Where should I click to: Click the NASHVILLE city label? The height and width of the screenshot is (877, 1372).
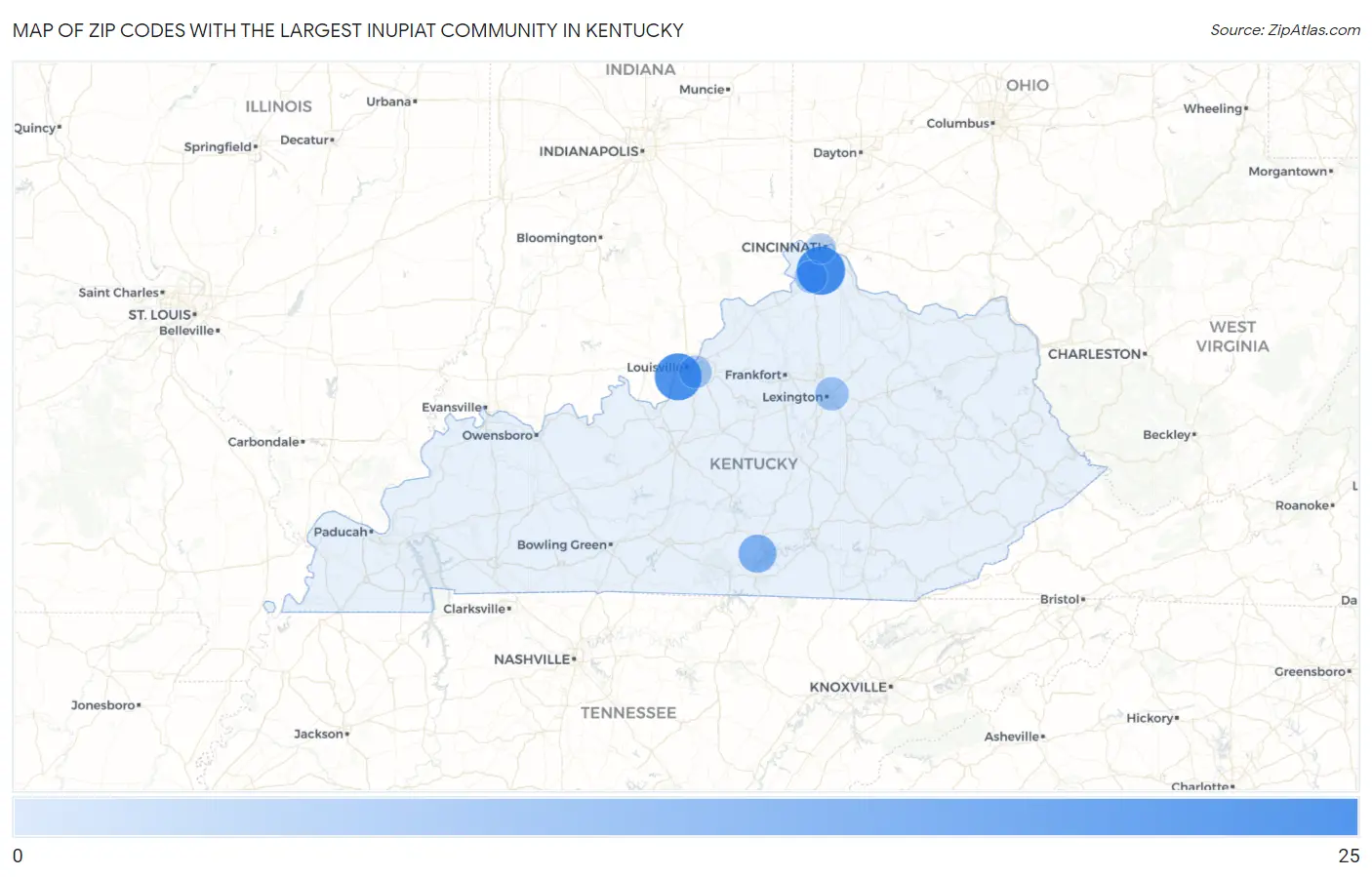point(532,659)
